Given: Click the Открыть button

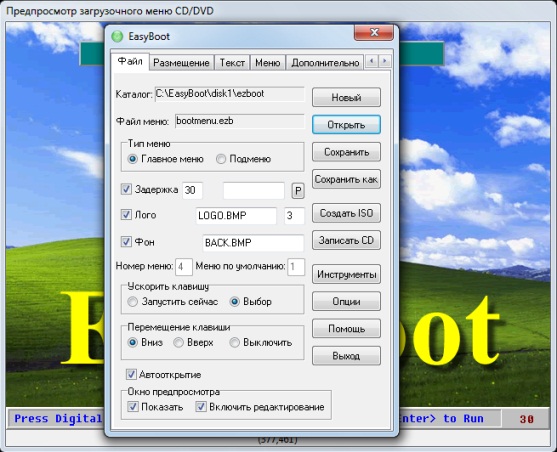Looking at the screenshot, I should point(346,125).
